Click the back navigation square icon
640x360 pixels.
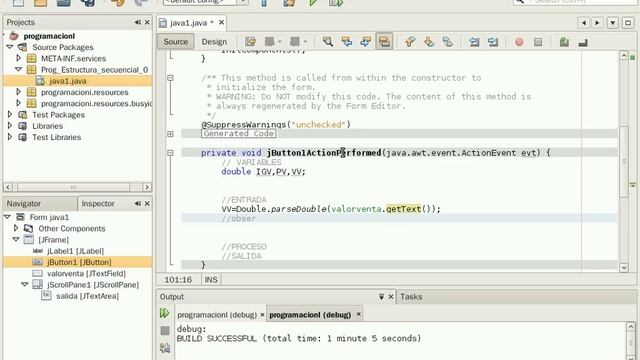[269, 41]
